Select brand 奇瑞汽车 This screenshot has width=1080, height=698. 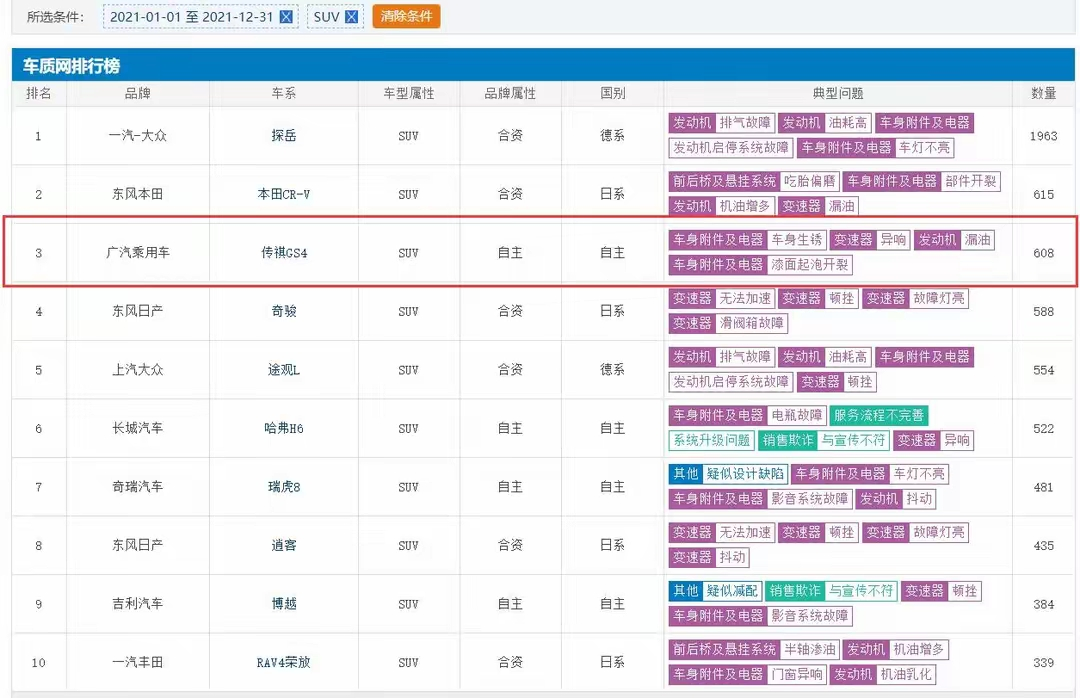138,487
